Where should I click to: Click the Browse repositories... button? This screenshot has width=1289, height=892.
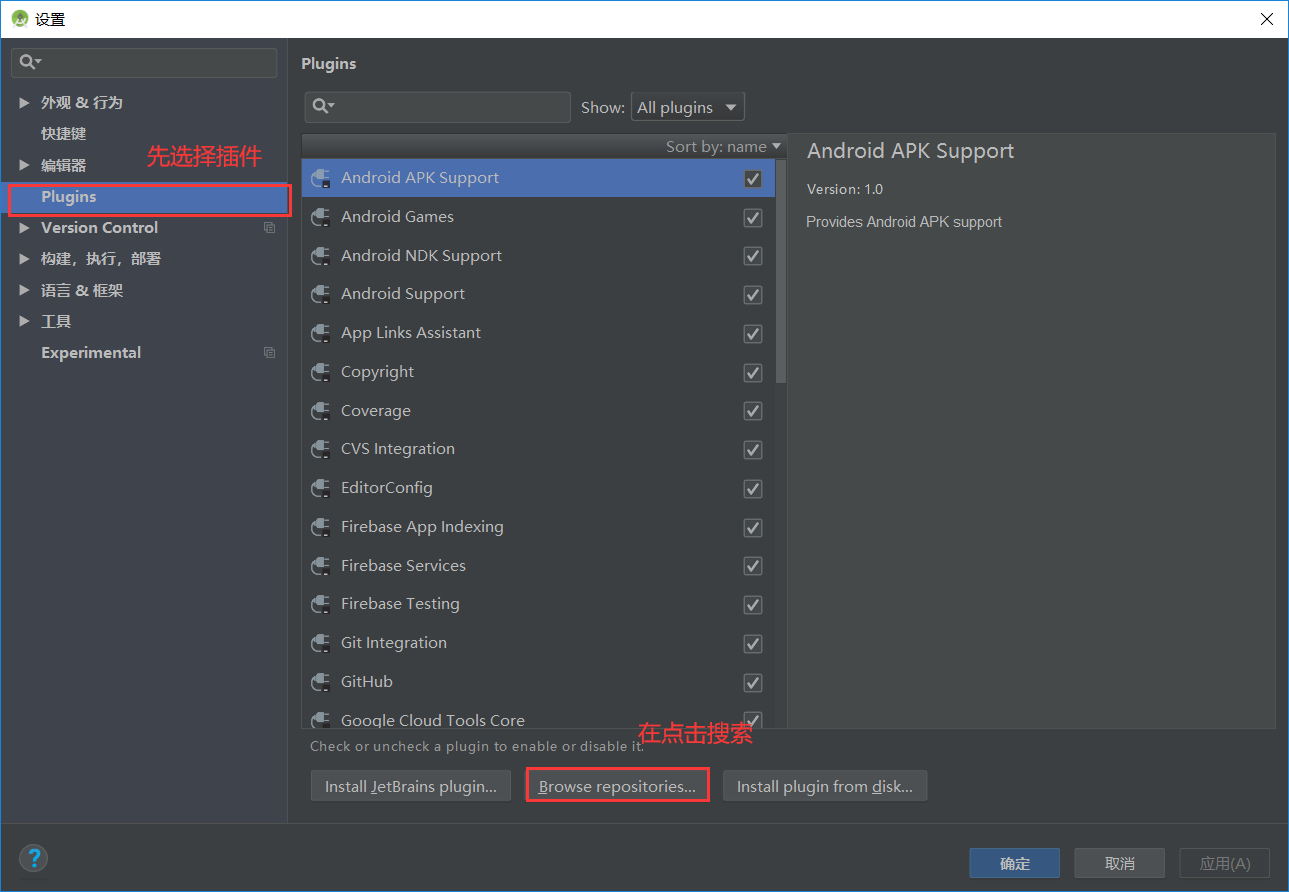coord(617,787)
